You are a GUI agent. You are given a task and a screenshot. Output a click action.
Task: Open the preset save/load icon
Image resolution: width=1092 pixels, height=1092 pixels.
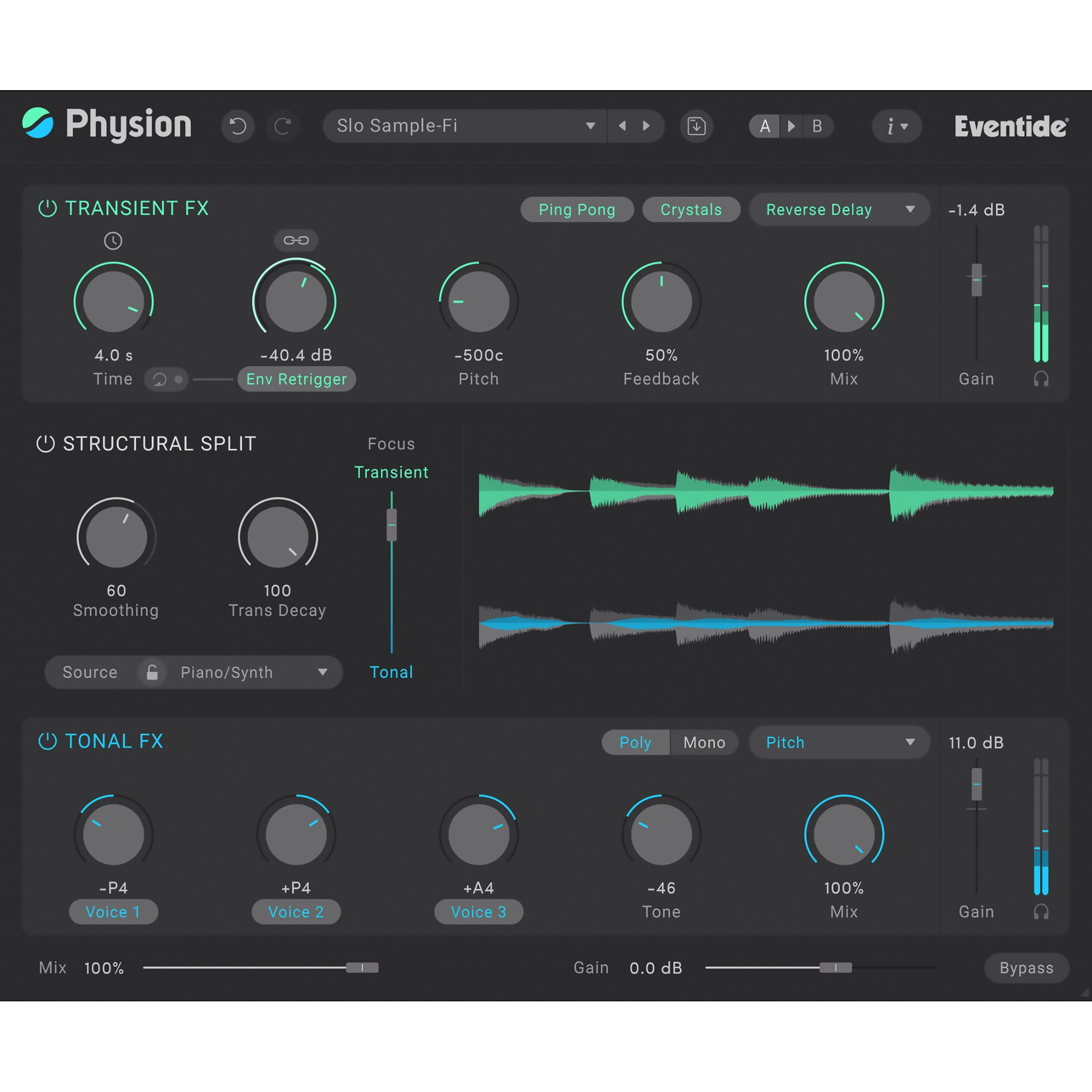click(696, 126)
